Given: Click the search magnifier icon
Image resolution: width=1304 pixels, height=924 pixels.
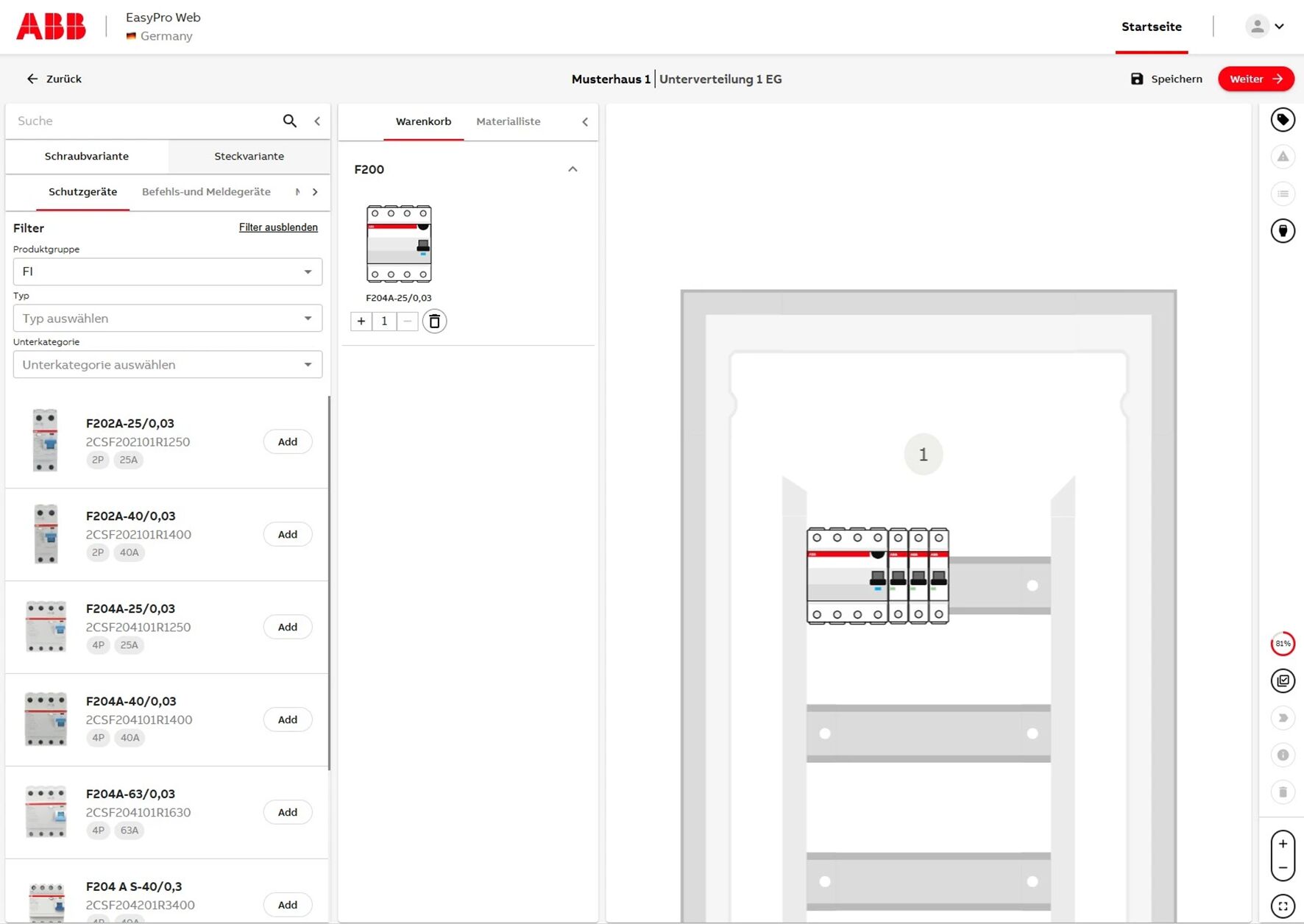Looking at the screenshot, I should [x=290, y=121].
